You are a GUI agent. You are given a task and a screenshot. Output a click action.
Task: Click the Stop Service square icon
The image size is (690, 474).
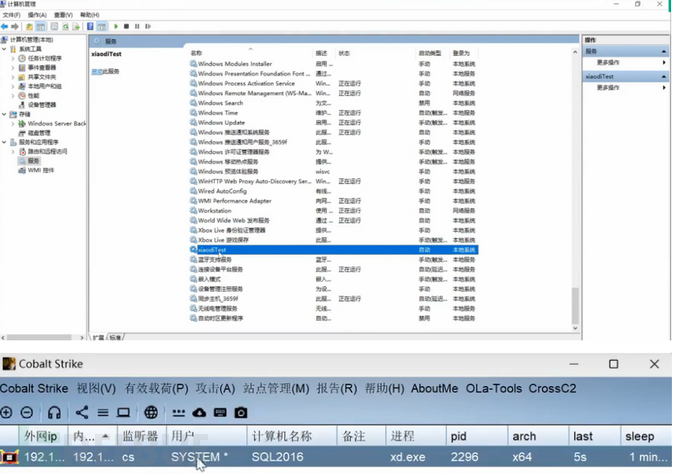124,26
